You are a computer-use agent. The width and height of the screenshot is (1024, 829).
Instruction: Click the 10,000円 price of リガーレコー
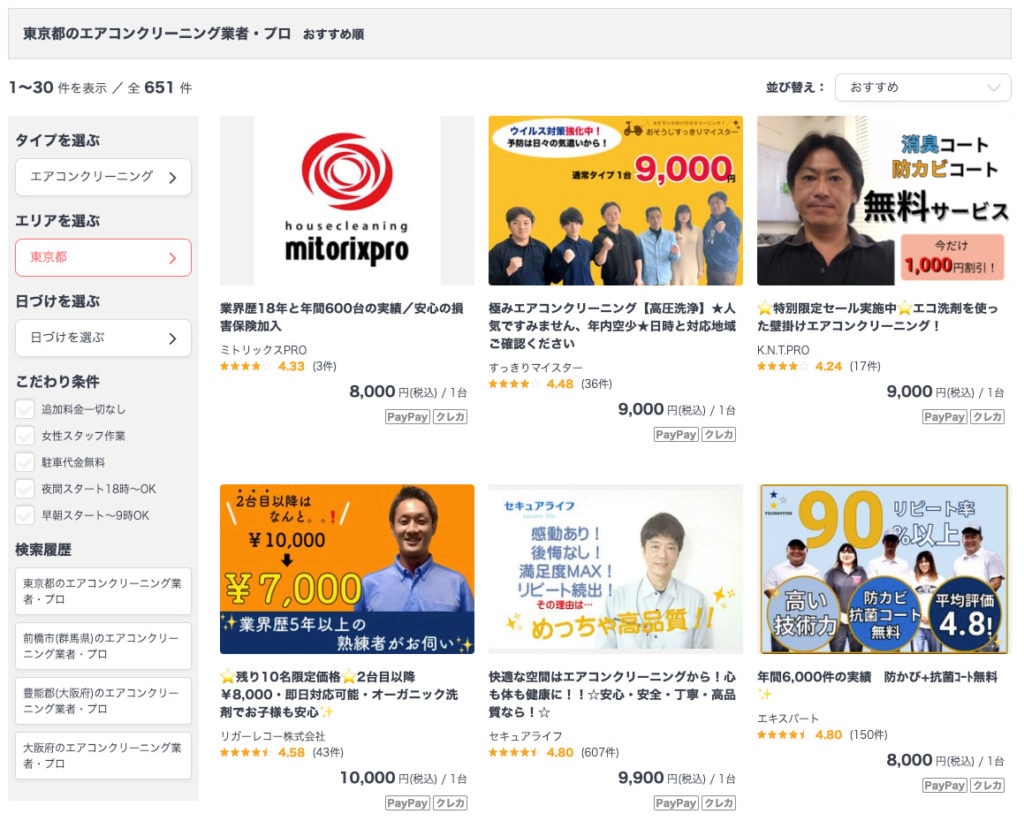(404, 778)
